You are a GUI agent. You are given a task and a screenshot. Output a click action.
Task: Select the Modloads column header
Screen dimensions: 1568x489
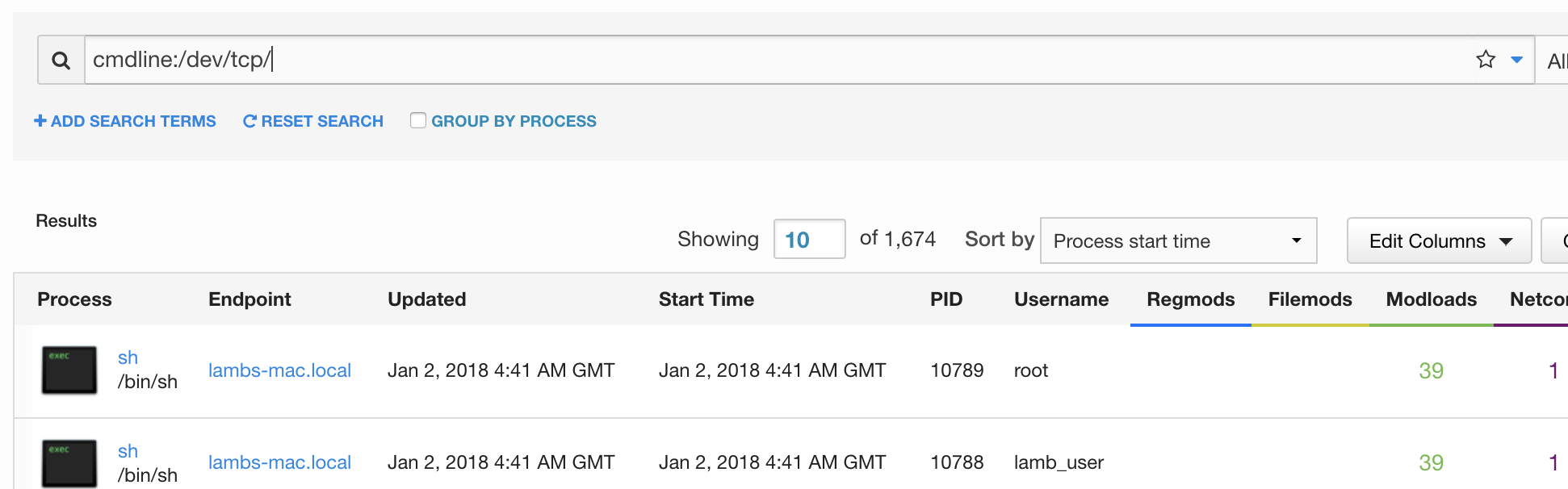(1431, 299)
